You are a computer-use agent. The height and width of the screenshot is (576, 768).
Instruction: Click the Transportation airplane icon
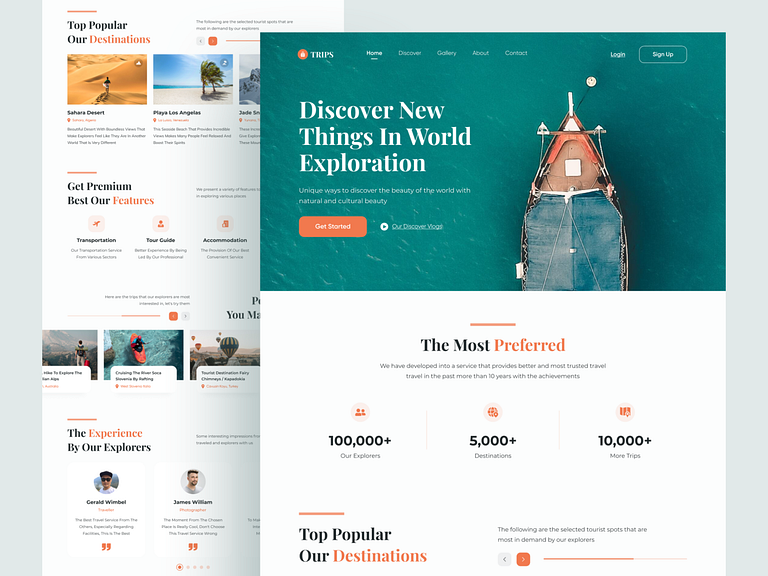tap(96, 223)
